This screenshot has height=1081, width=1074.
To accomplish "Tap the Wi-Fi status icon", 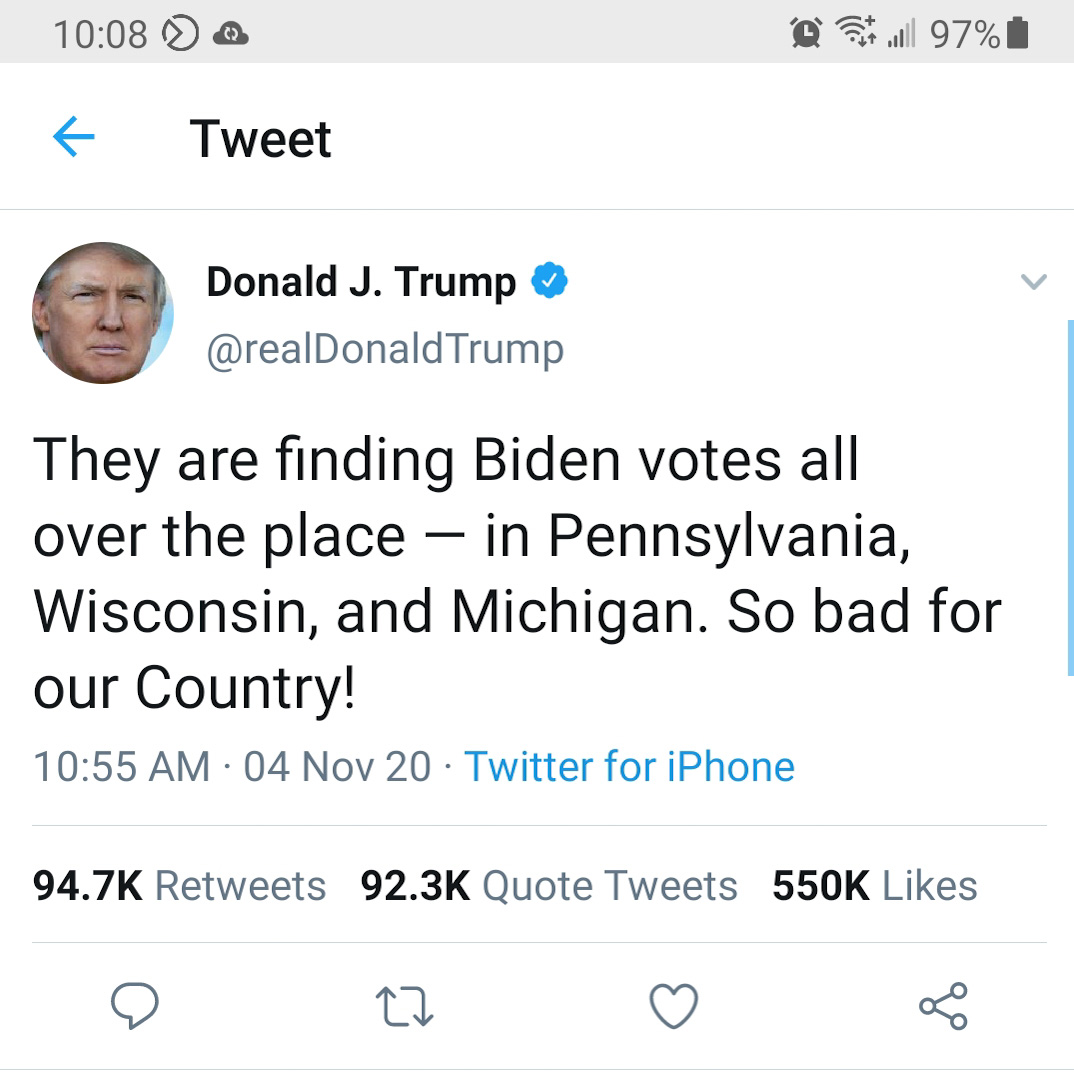I will 855,31.
